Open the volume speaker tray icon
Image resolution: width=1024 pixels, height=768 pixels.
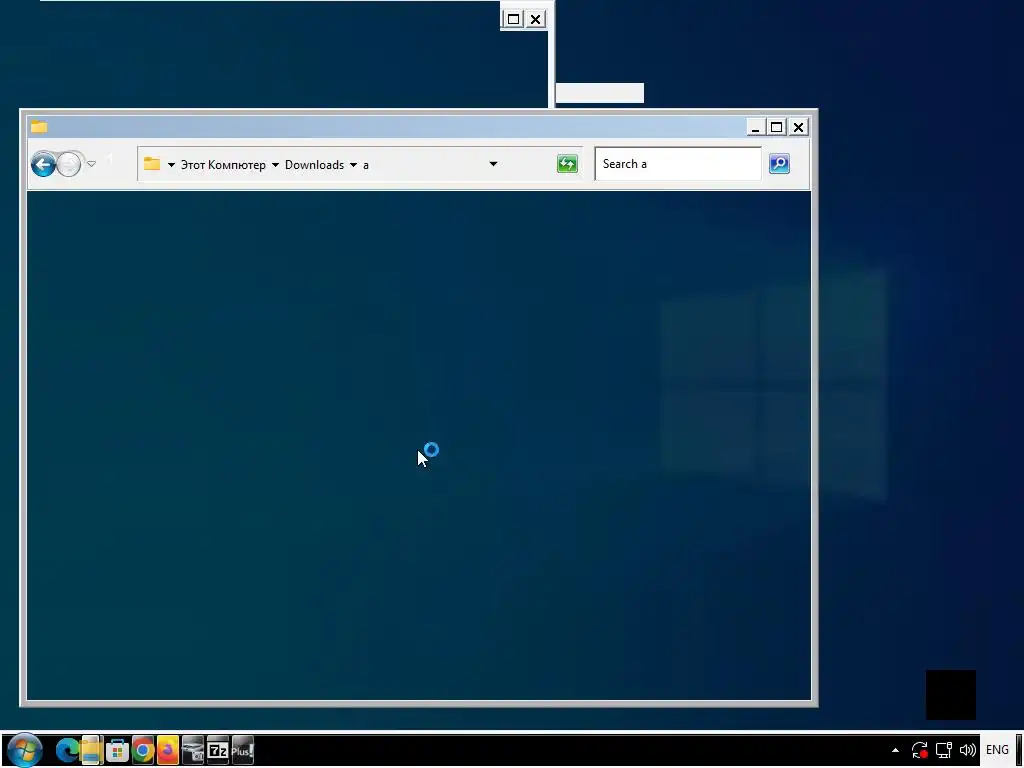(967, 750)
